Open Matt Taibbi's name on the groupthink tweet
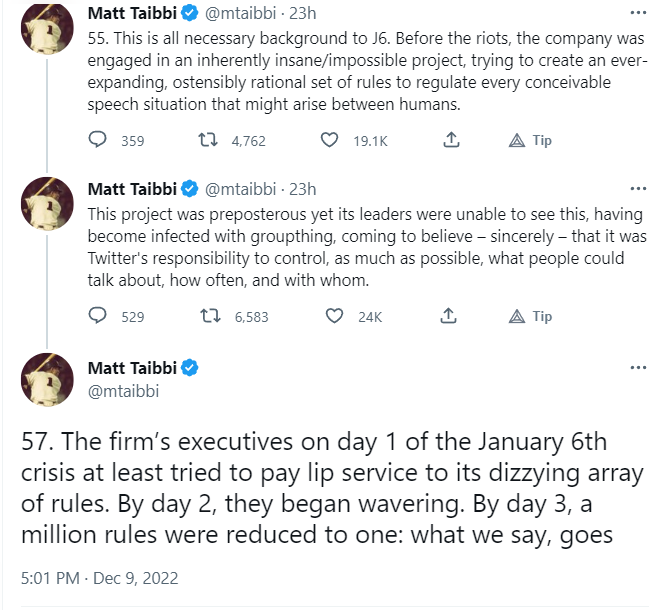Viewport: 663px width, 610px height. [131, 189]
